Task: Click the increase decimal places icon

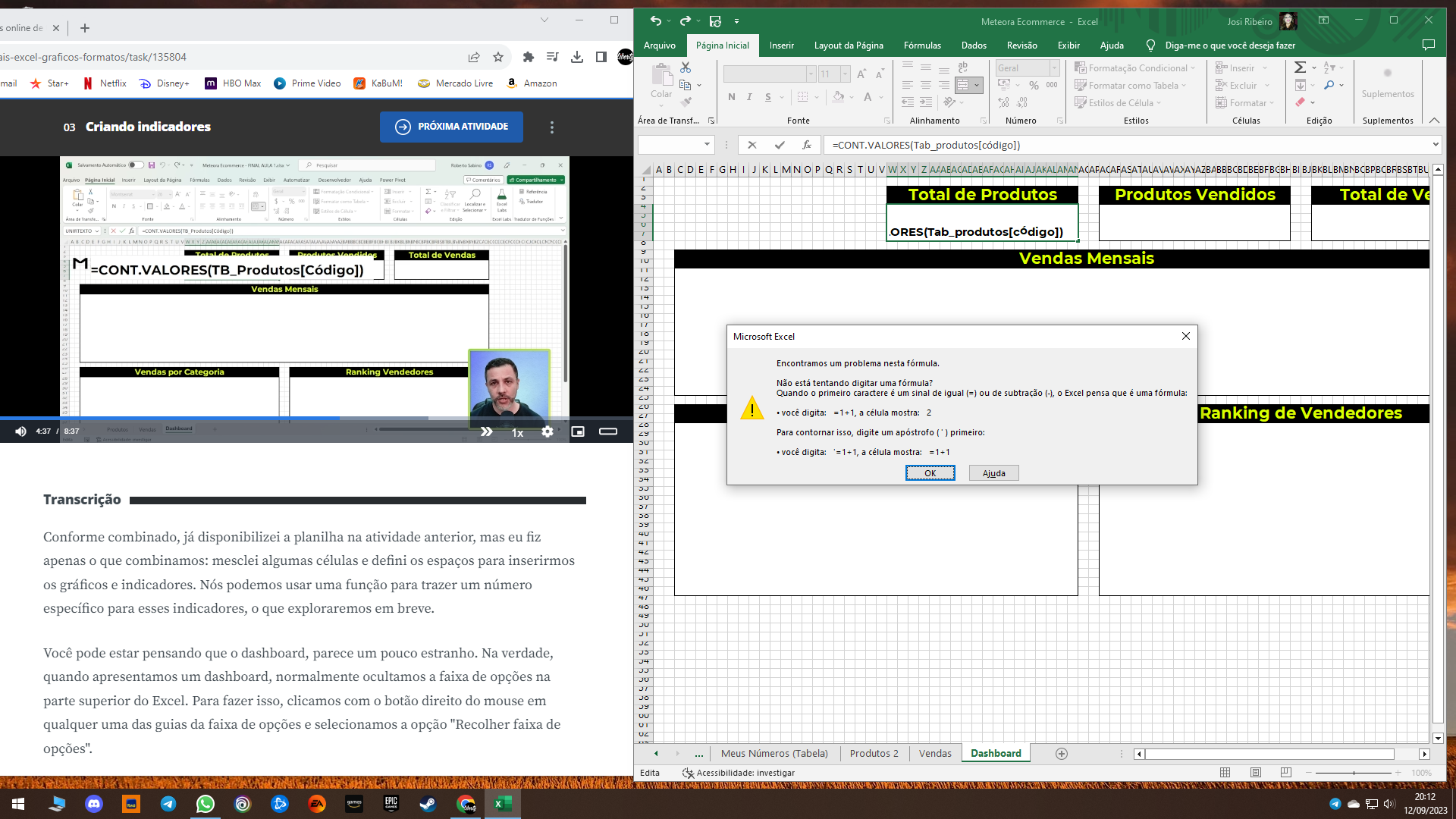Action: [1004, 102]
